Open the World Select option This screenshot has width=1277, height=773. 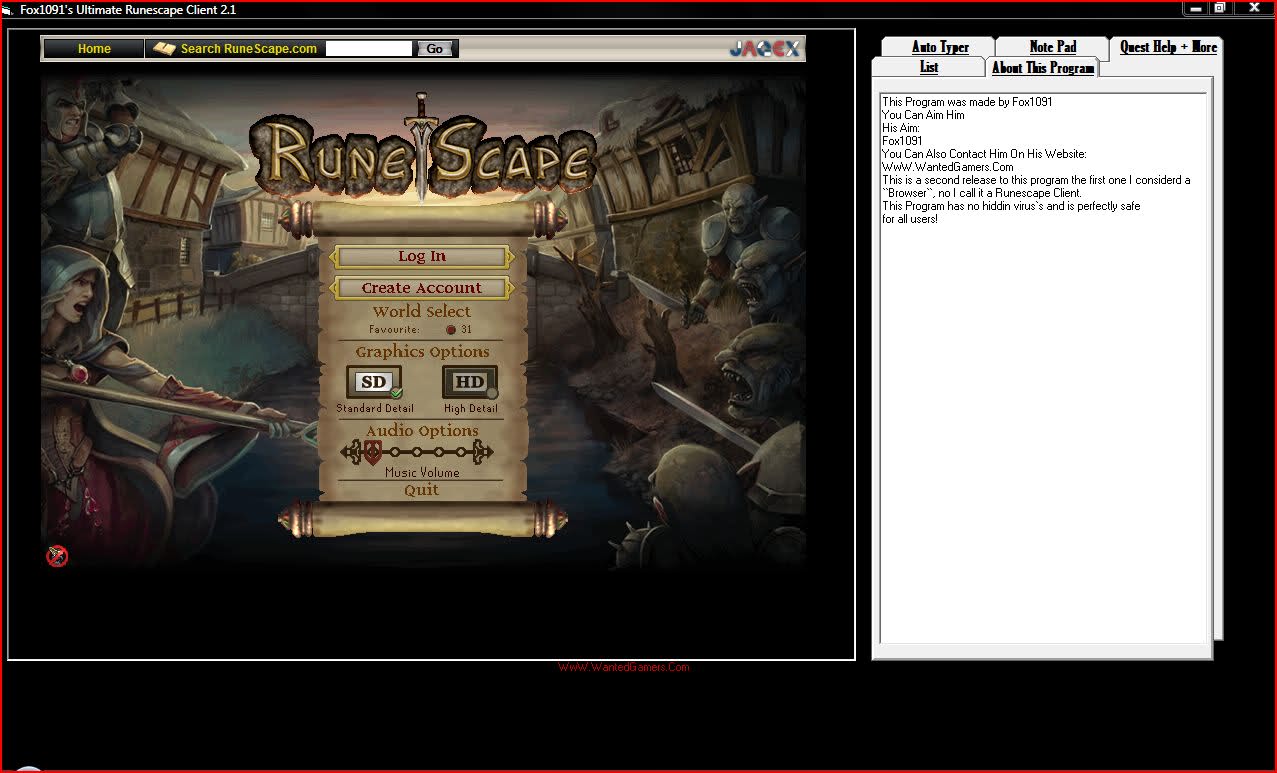tap(422, 312)
